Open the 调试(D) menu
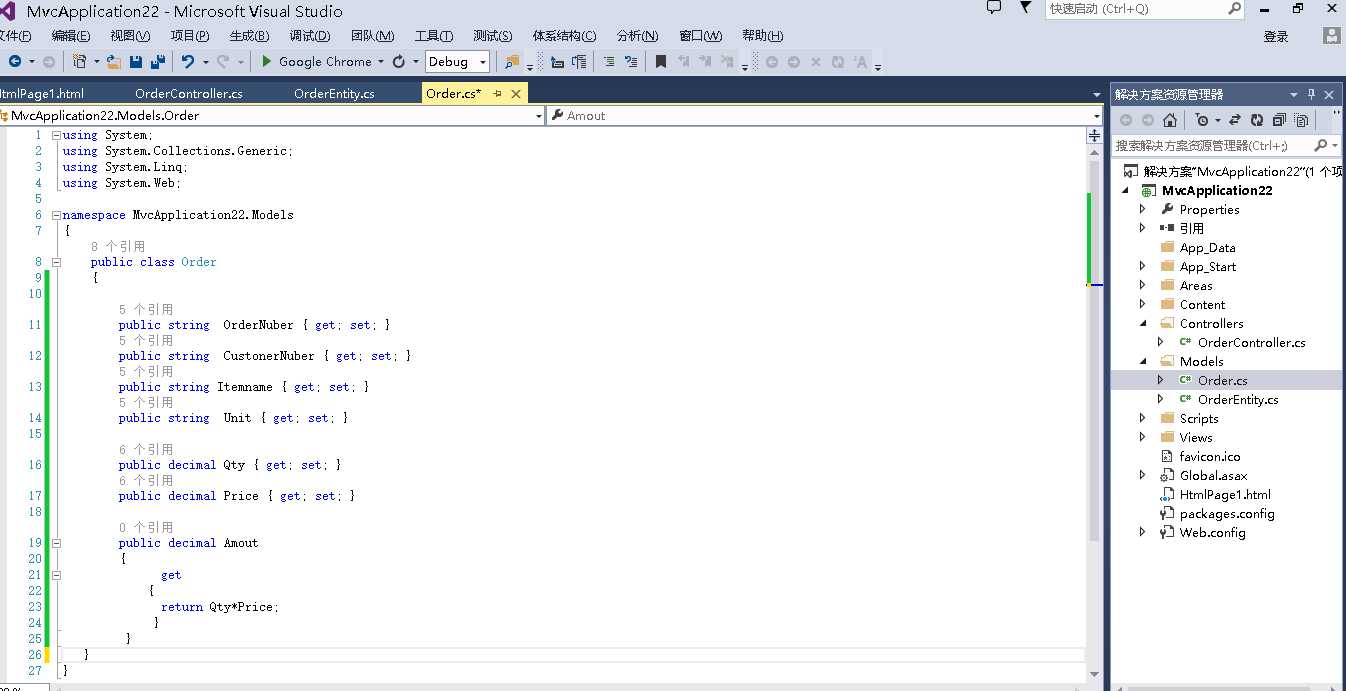This screenshot has height=691, width=1346. tap(310, 36)
